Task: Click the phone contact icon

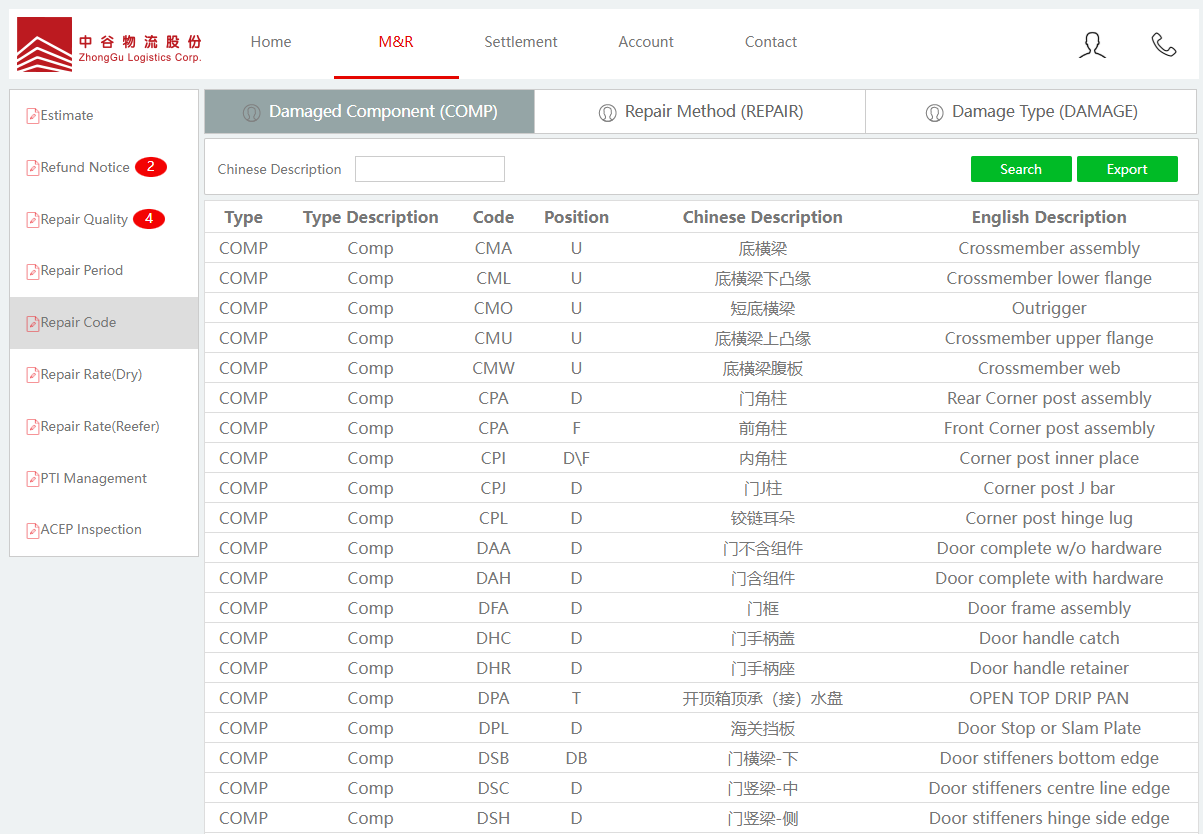Action: click(1163, 44)
